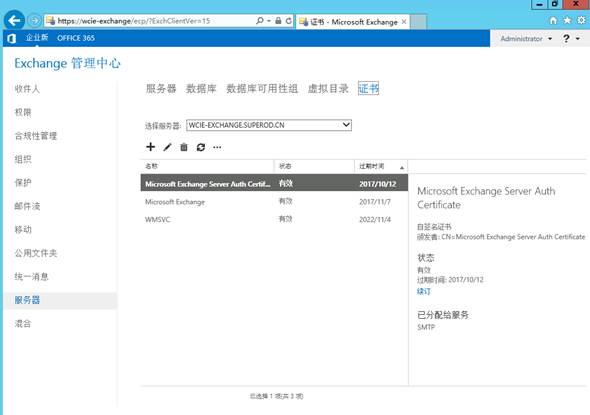Open 移动 in the left navigation
The height and width of the screenshot is (415, 590).
23,230
